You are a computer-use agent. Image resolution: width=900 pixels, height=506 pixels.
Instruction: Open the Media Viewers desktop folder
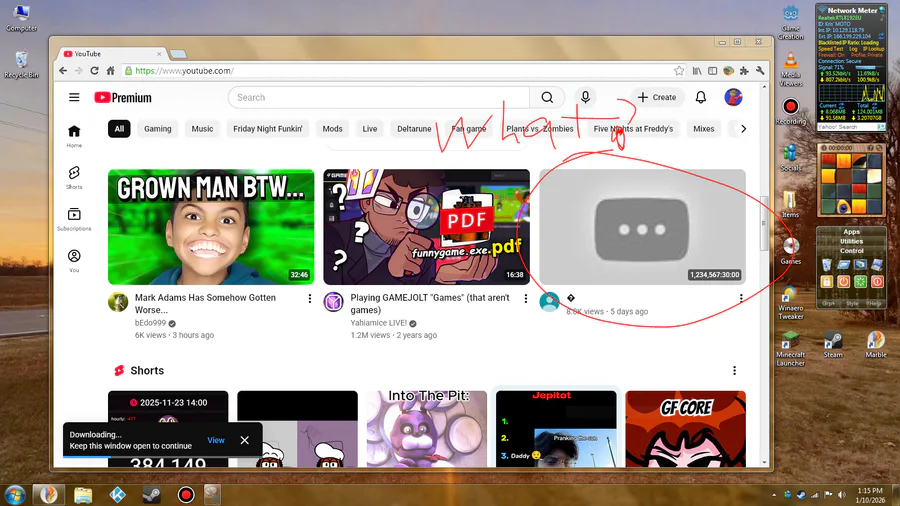[x=790, y=69]
